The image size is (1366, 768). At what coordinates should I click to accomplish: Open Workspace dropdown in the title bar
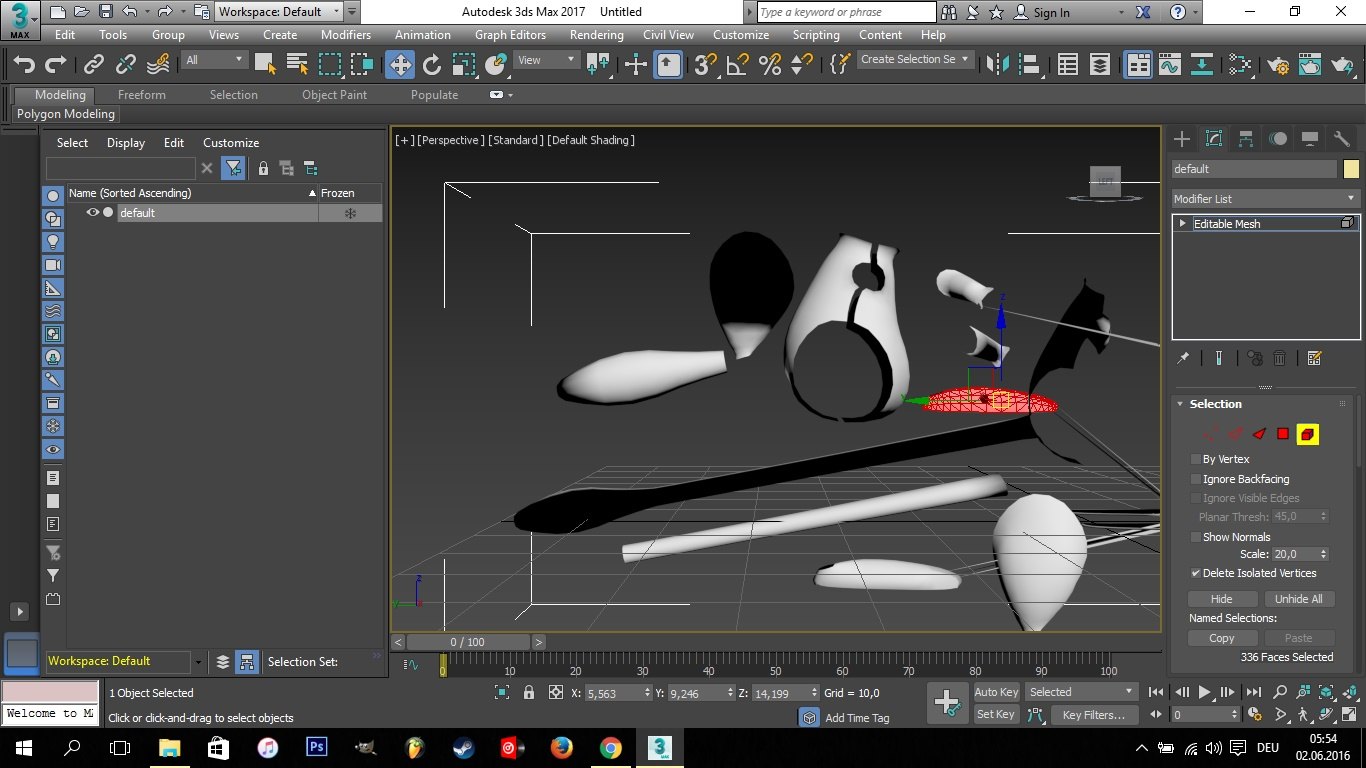280,12
